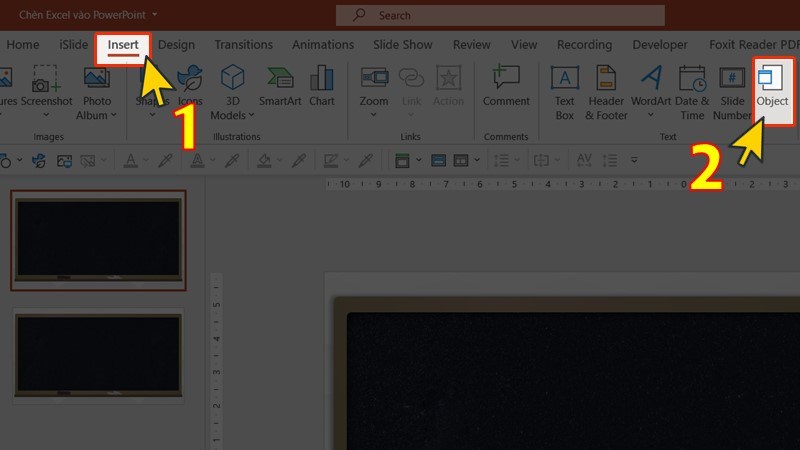Click the Object button in Text group
The width and height of the screenshot is (800, 450).
pyautogui.click(x=772, y=88)
